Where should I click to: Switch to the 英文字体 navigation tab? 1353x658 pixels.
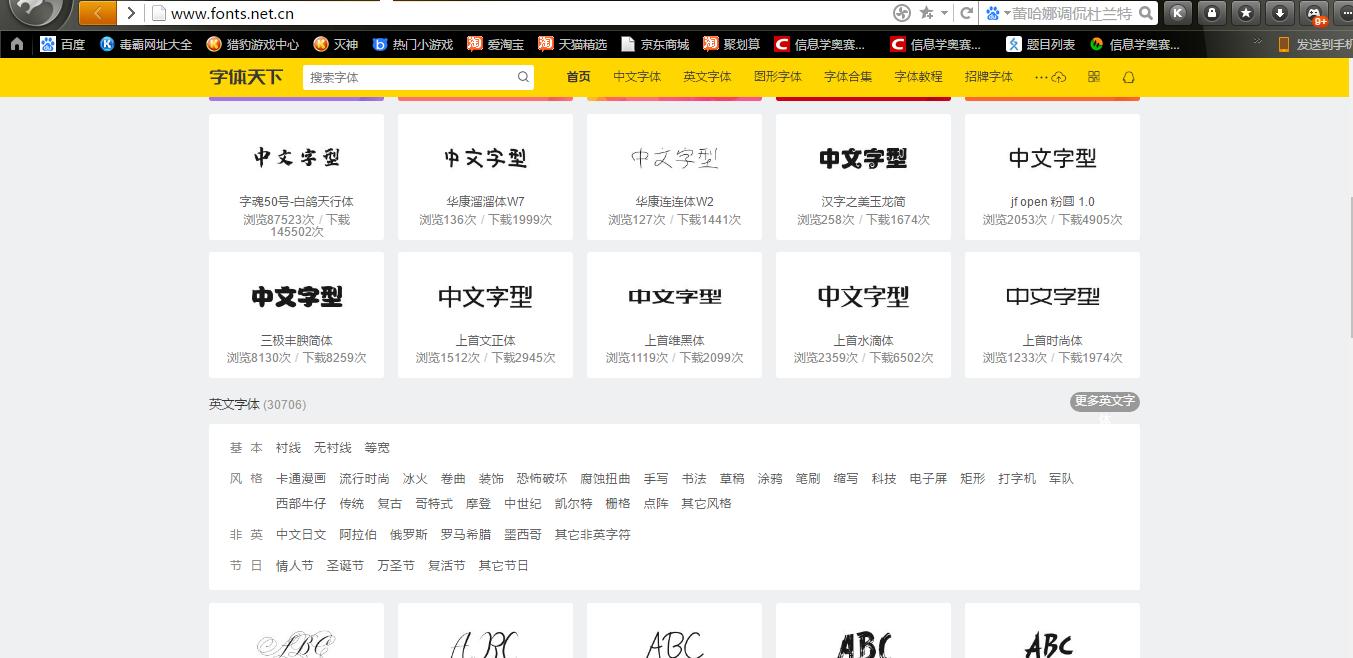click(707, 77)
